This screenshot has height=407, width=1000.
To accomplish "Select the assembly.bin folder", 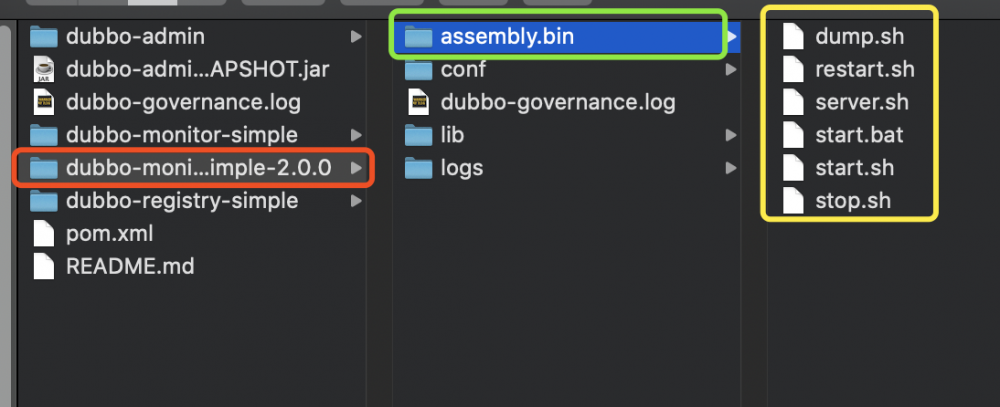I will (507, 37).
